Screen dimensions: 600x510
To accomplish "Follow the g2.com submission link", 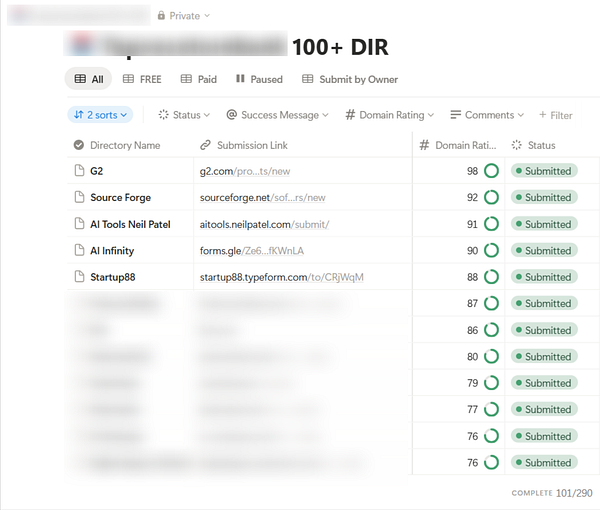I will (245, 171).
